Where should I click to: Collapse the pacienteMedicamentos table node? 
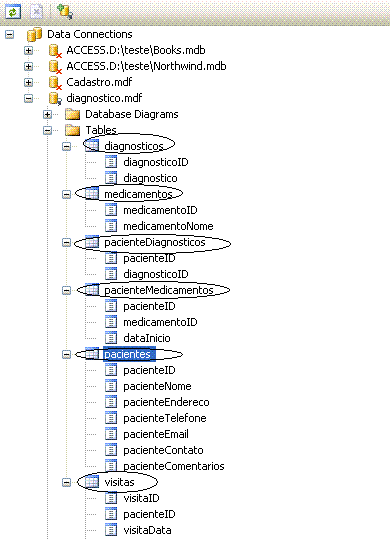coord(66,290)
